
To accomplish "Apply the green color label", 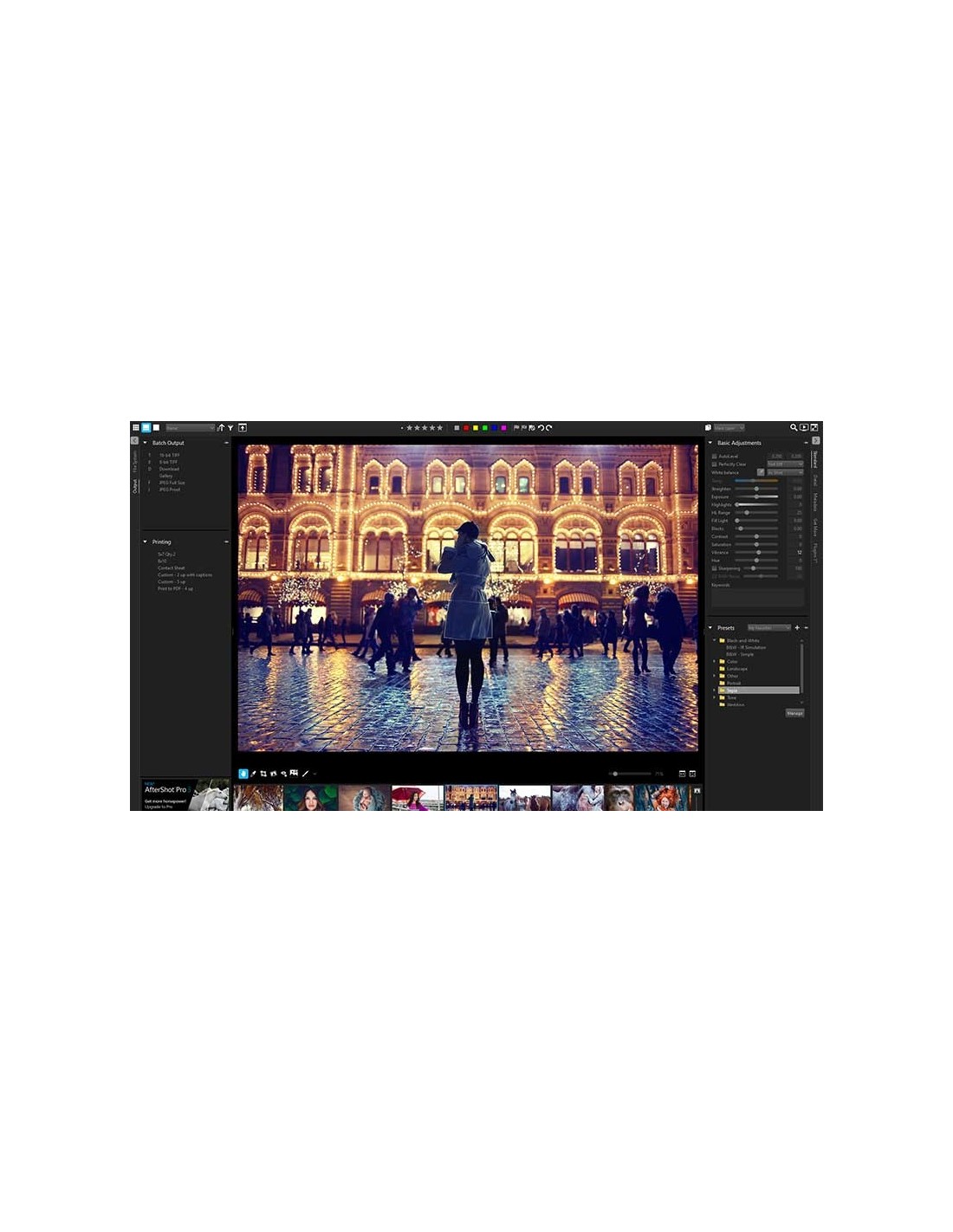I will pyautogui.click(x=484, y=428).
